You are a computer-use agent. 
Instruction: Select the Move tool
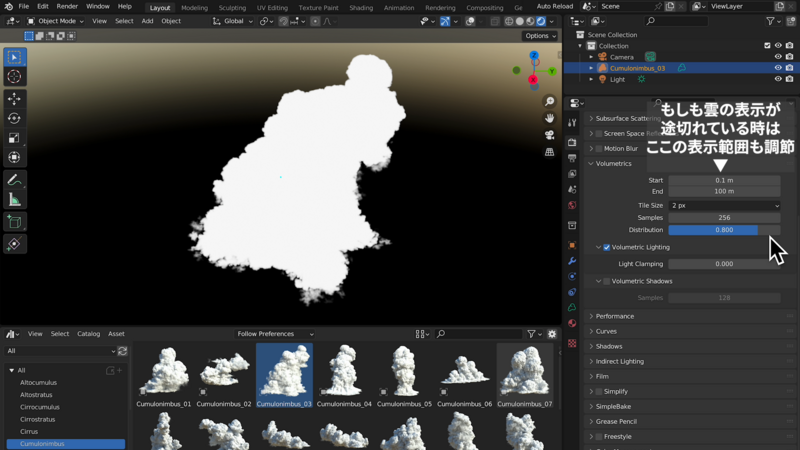pos(14,98)
